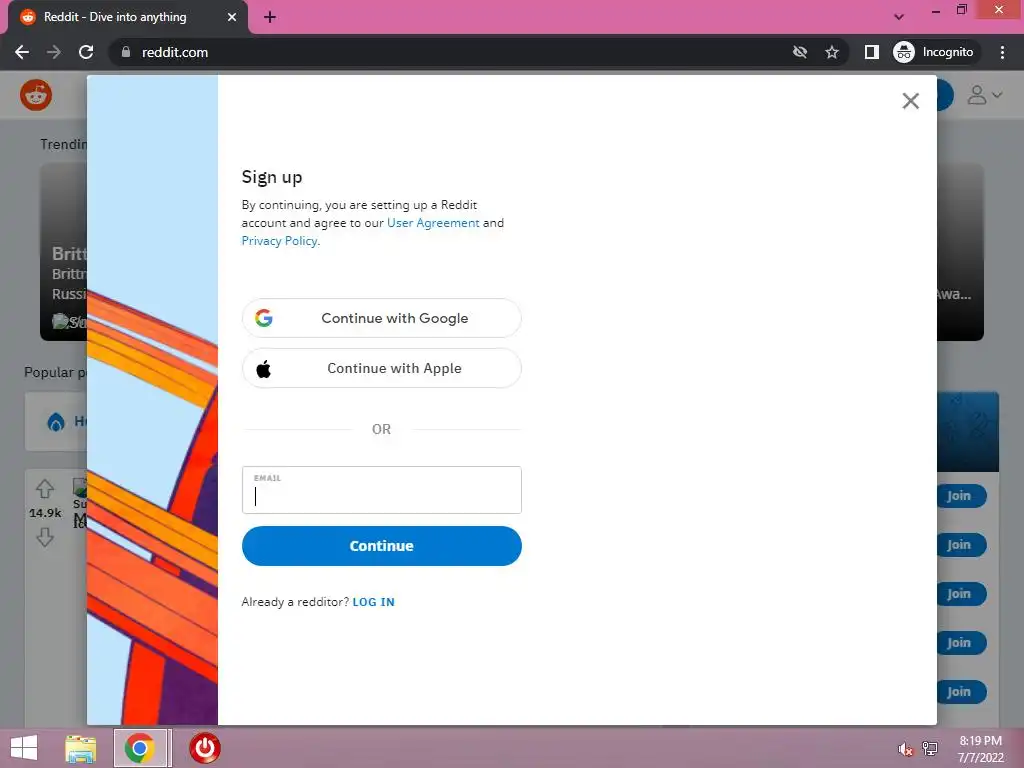This screenshot has width=1024, height=768.
Task: Toggle the browser side panel icon
Action: point(872,52)
